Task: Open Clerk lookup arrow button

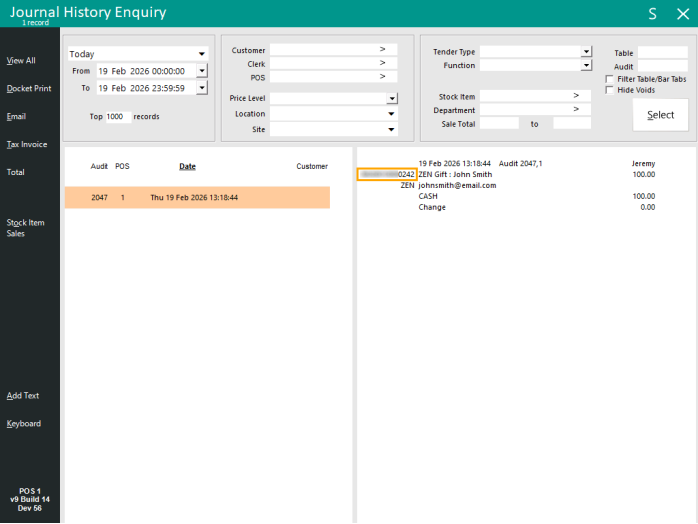Action: [x=382, y=63]
